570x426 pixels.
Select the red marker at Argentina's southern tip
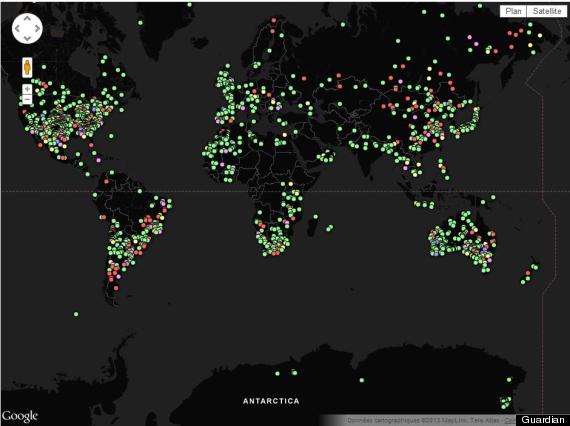pos(116,288)
